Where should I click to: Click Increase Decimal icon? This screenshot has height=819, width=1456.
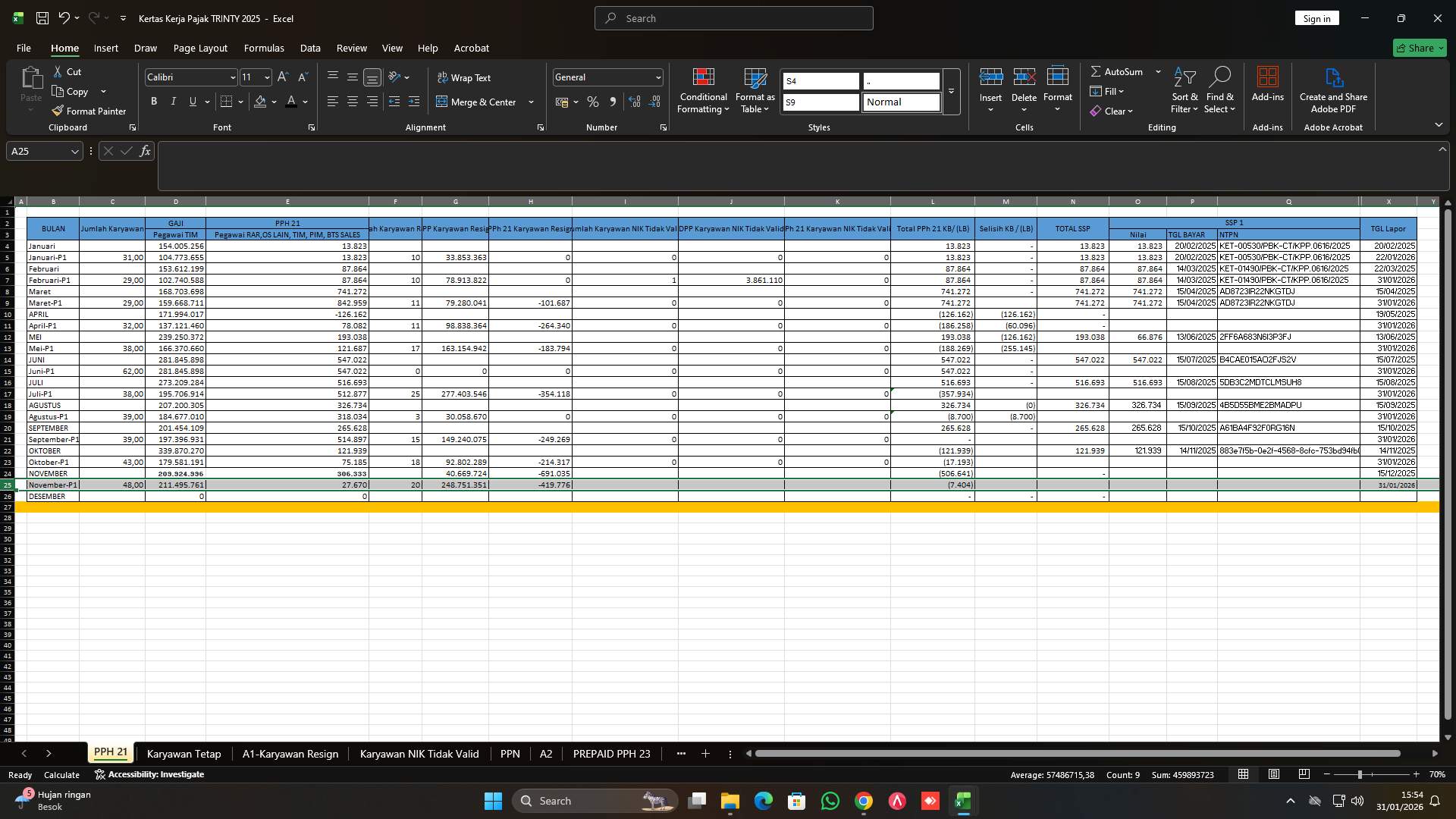coord(634,101)
